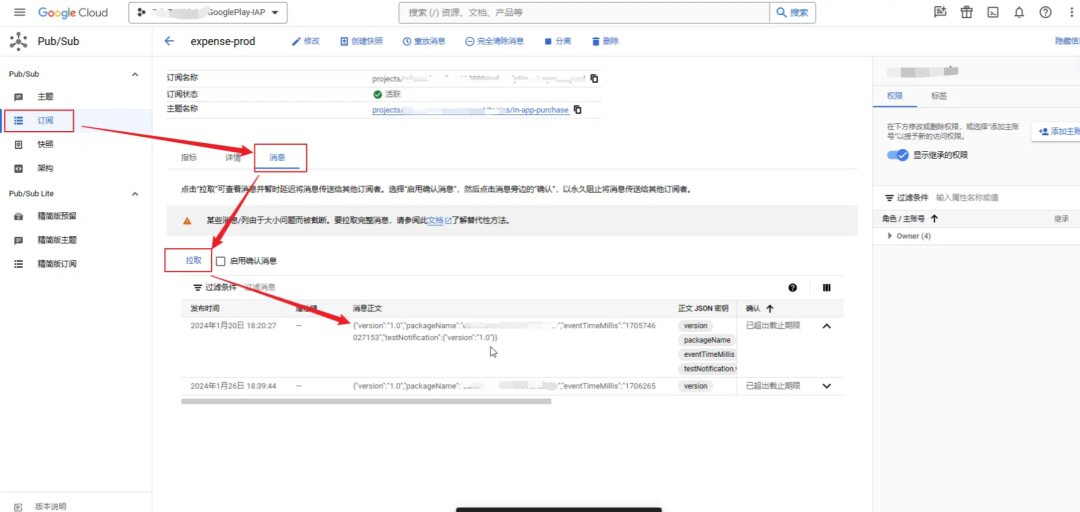Click the 消息正文 column header
1080x512 pixels.
point(368,308)
